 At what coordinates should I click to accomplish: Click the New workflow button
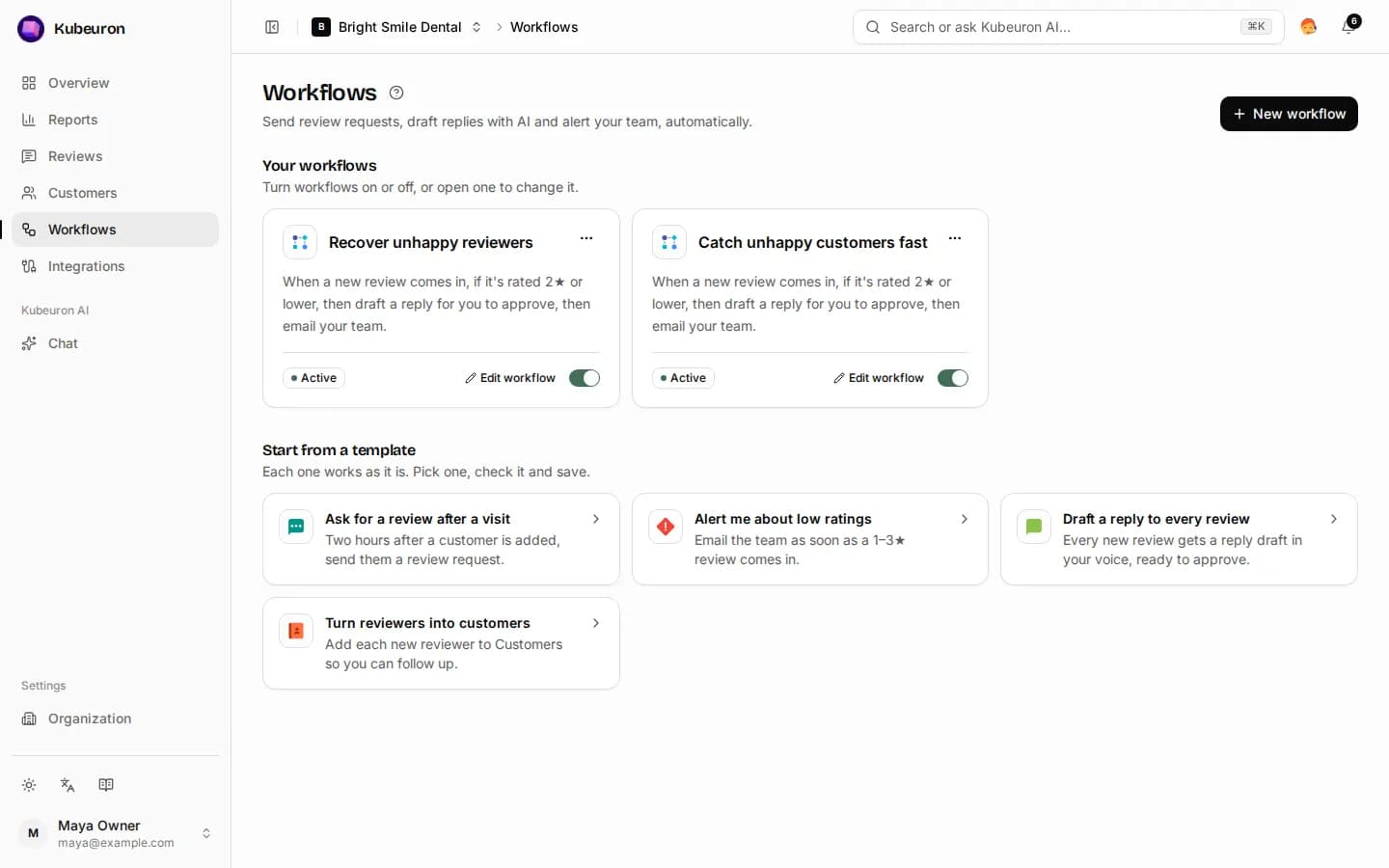[1289, 114]
